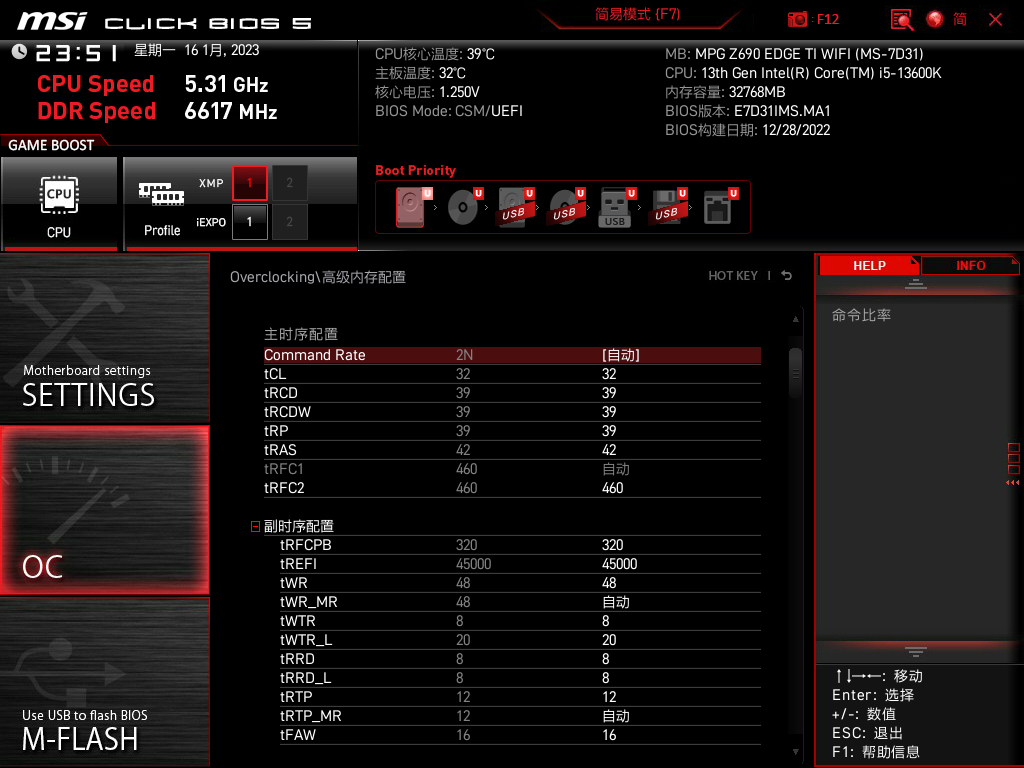Edit the tRCD value 39
Viewport: 1024px width, 768px height.
[609, 393]
